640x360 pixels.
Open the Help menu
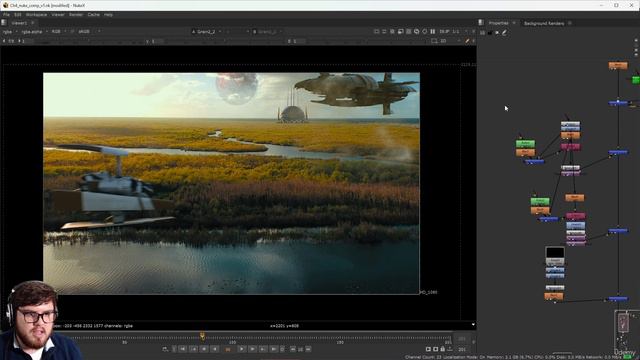pyautogui.click(x=108, y=14)
